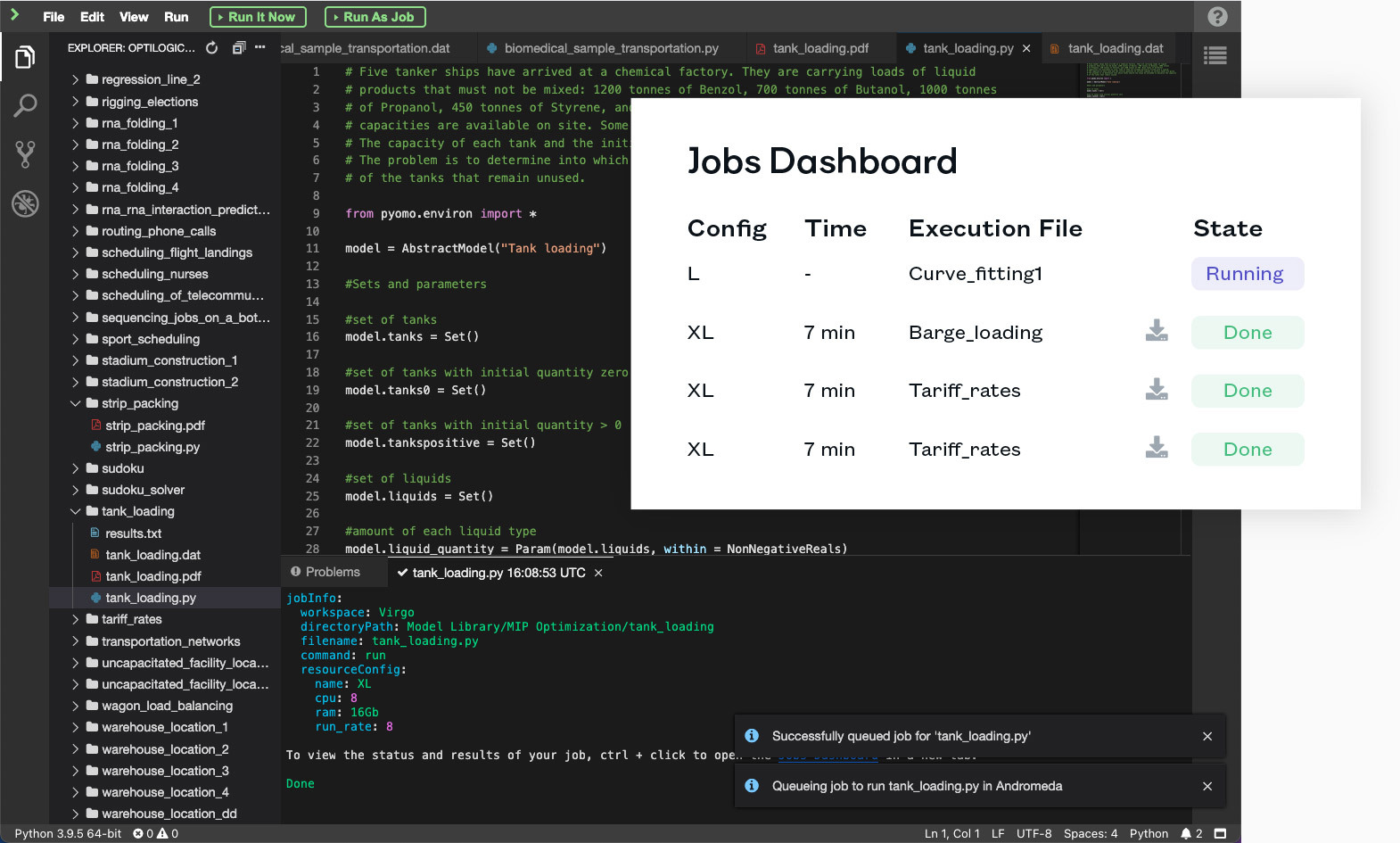Select tank_loading.py in the explorer tree

pos(150,598)
